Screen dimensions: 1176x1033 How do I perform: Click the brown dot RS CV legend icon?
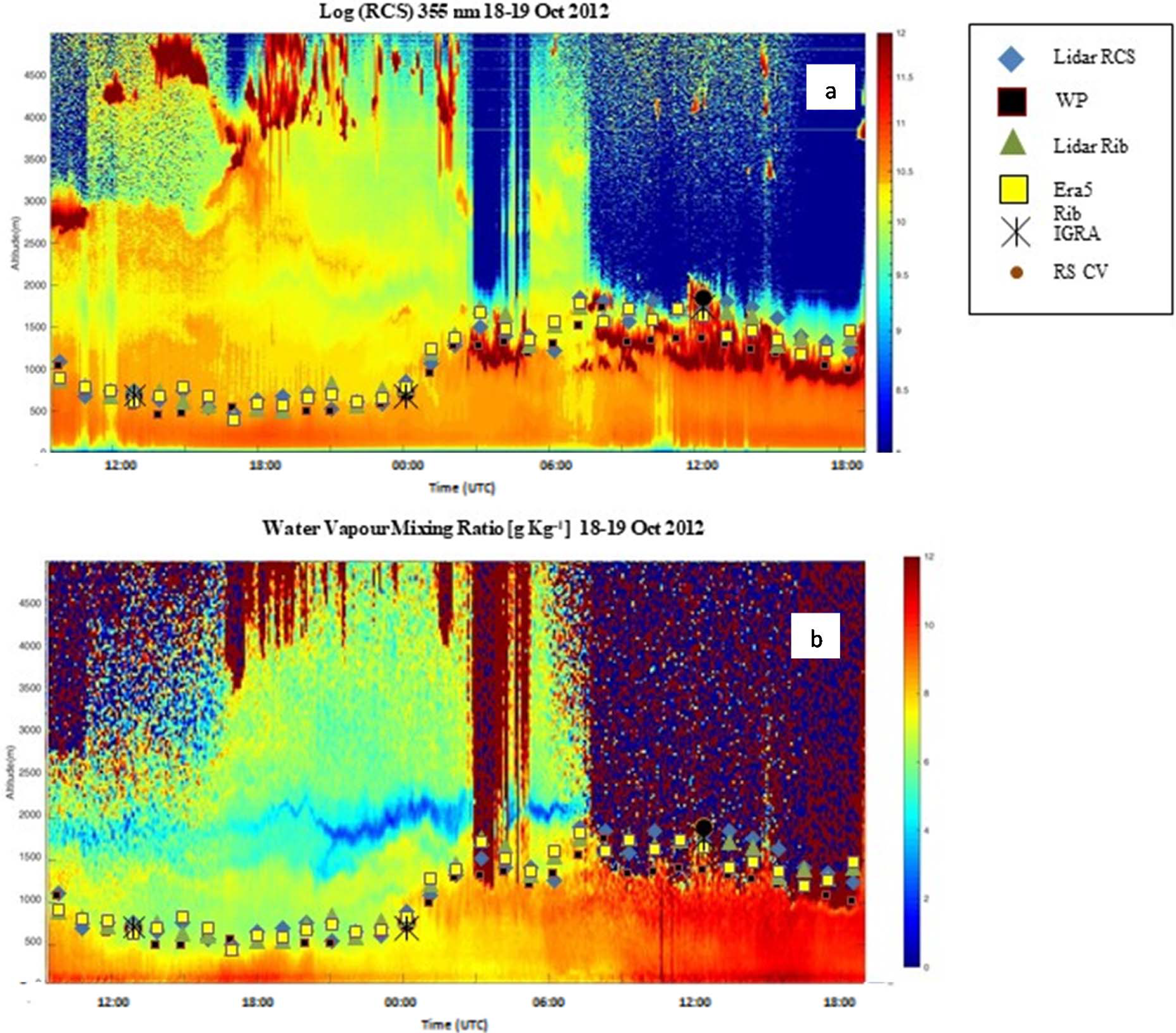pos(1016,273)
